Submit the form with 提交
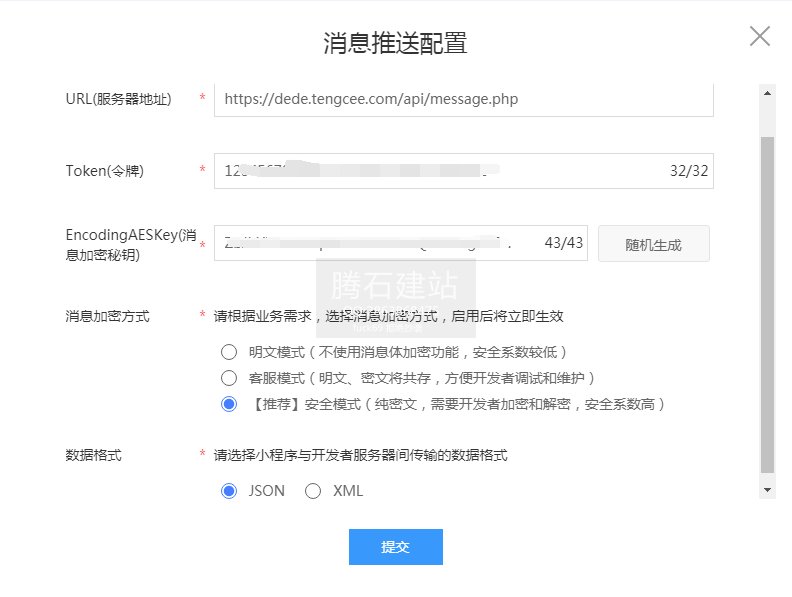792x597 pixels. tap(395, 547)
